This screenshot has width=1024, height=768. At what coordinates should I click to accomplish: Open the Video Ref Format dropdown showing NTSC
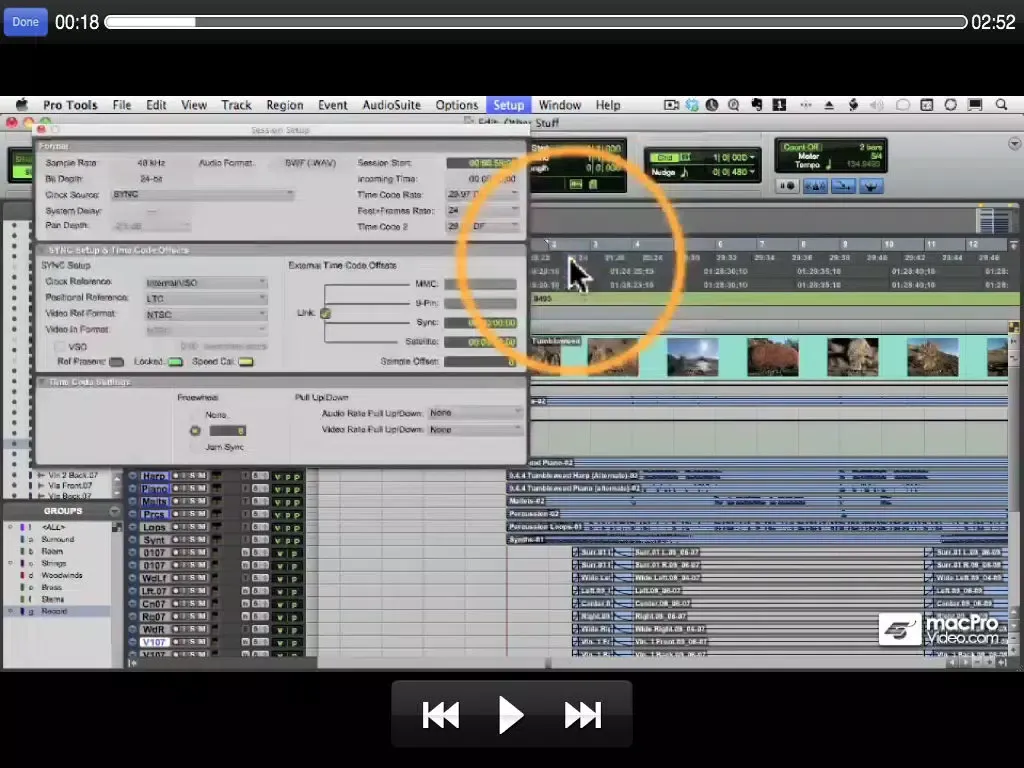206,314
